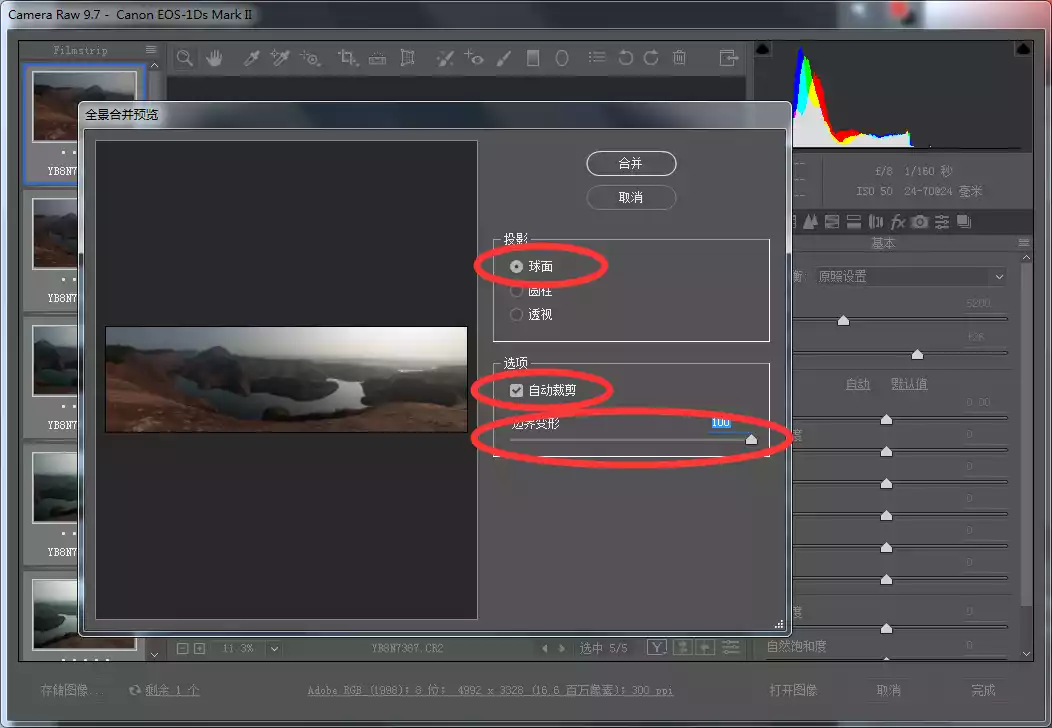Image resolution: width=1052 pixels, height=728 pixels.
Task: Select the 圆柱 projection option
Action: [x=516, y=291]
